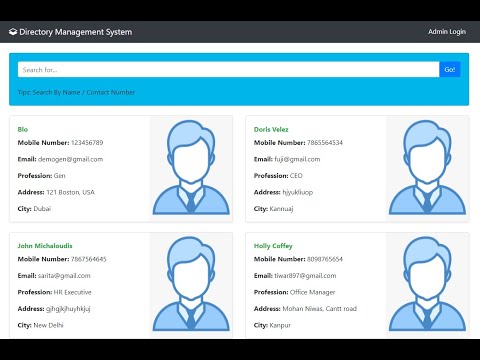Focus the Search for... input field
The height and width of the screenshot is (360, 480).
pos(228,69)
